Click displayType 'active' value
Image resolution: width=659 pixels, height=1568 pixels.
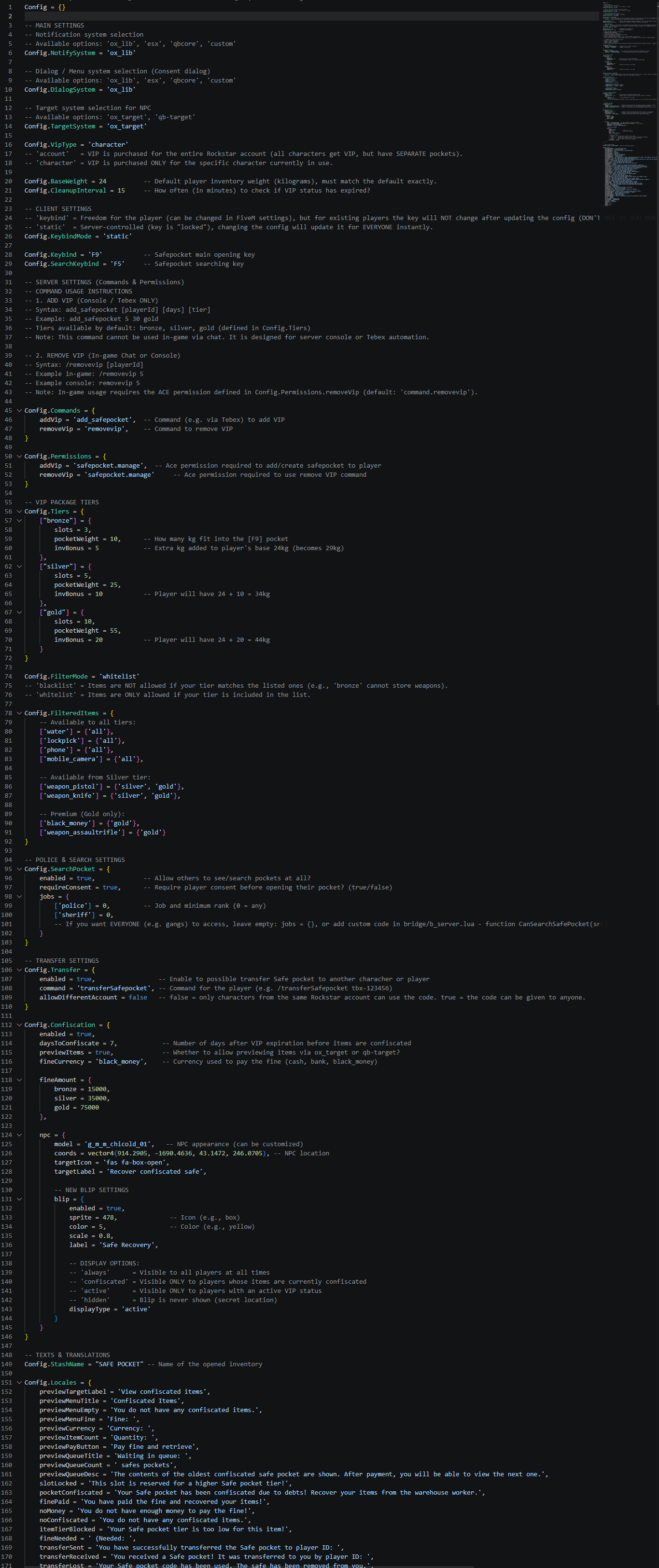(x=136, y=1309)
